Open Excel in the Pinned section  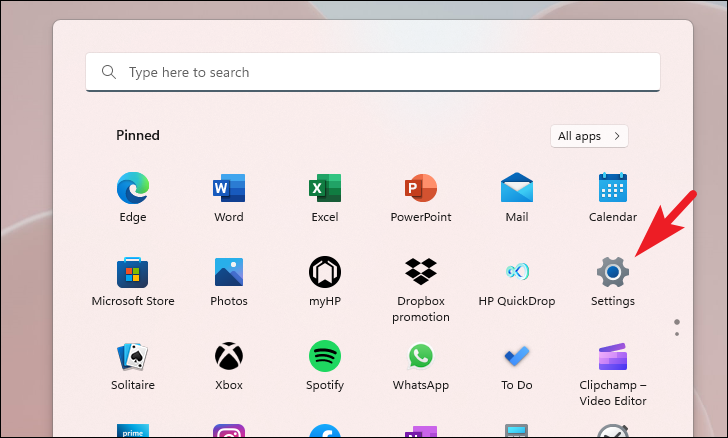pyautogui.click(x=325, y=197)
